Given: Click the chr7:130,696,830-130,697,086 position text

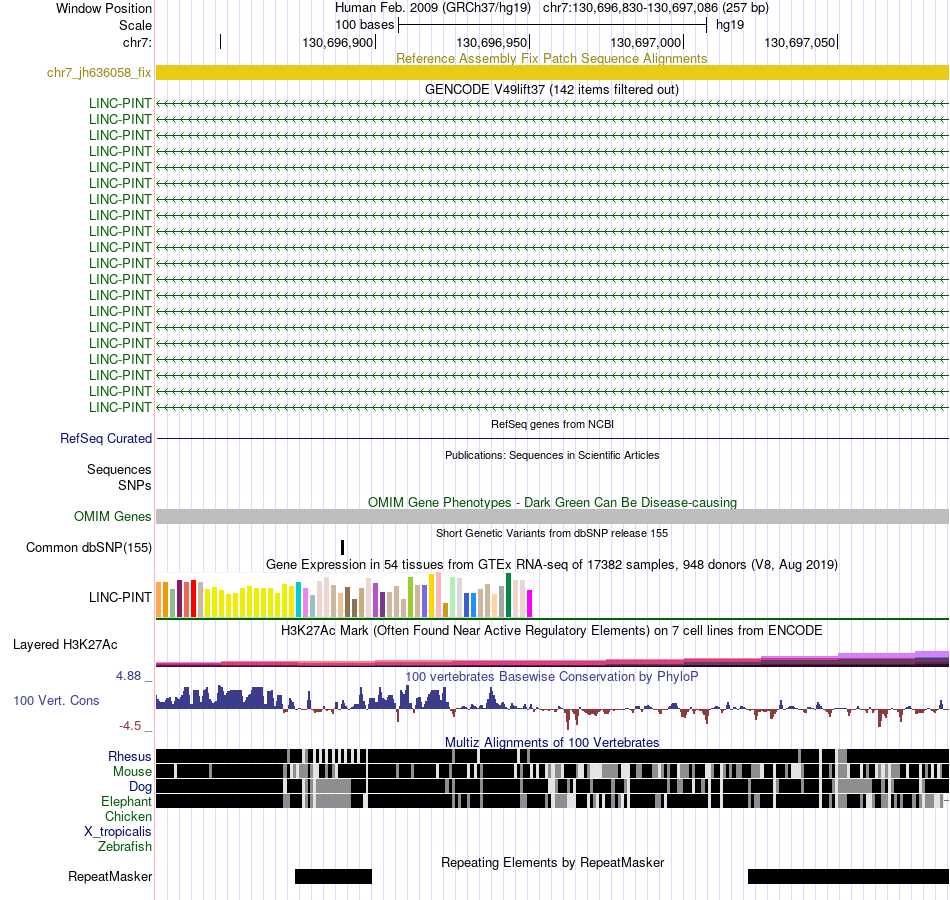Looking at the screenshot, I should [656, 8].
